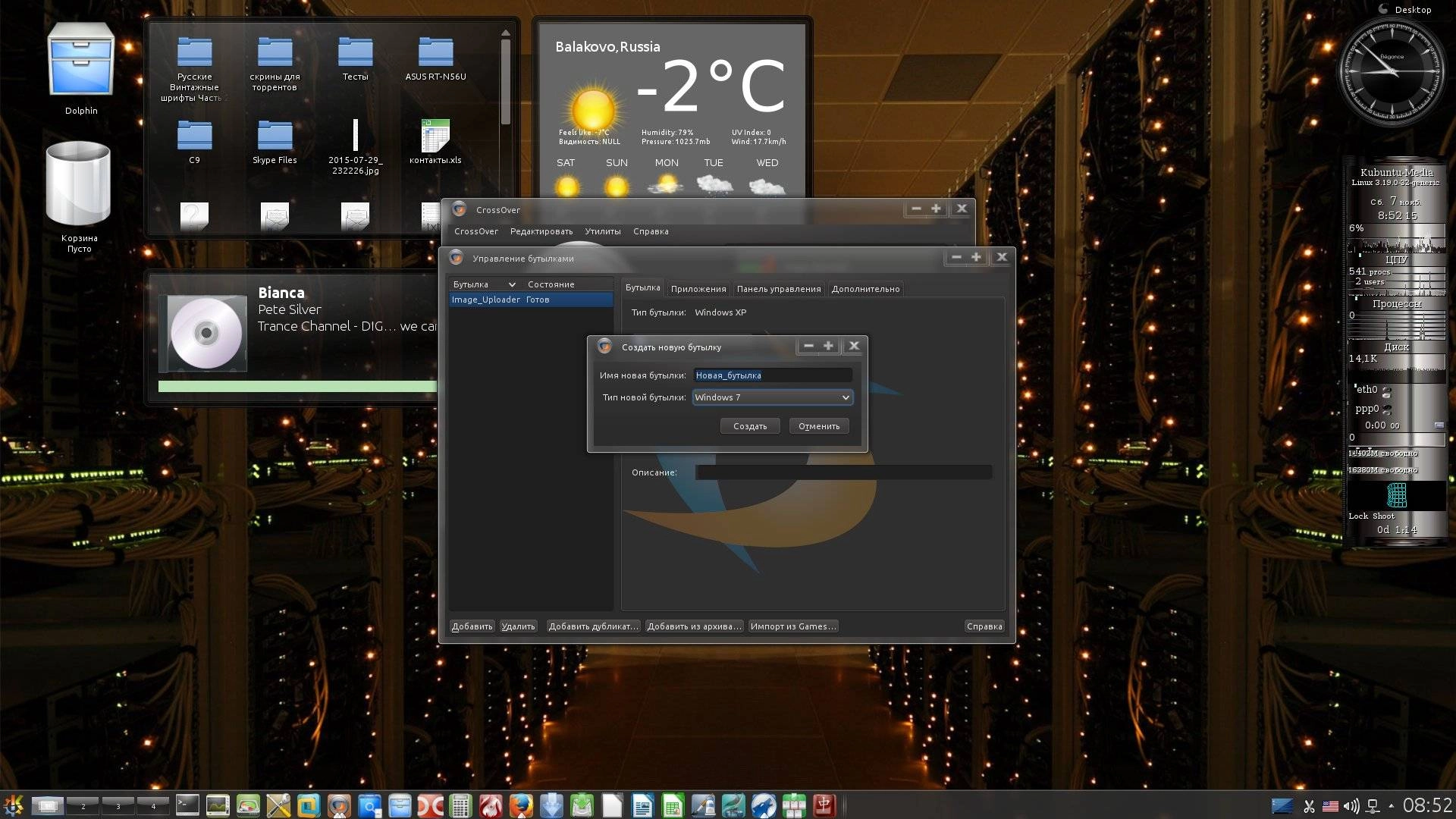1456x819 pixels.
Task: Launch Firefox from the panel
Action: tap(521, 805)
